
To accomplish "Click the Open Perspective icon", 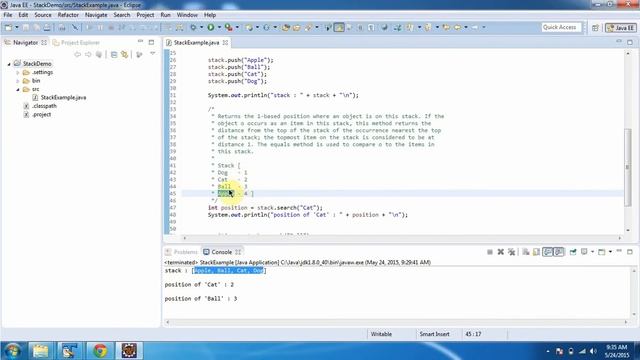I will coord(595,27).
